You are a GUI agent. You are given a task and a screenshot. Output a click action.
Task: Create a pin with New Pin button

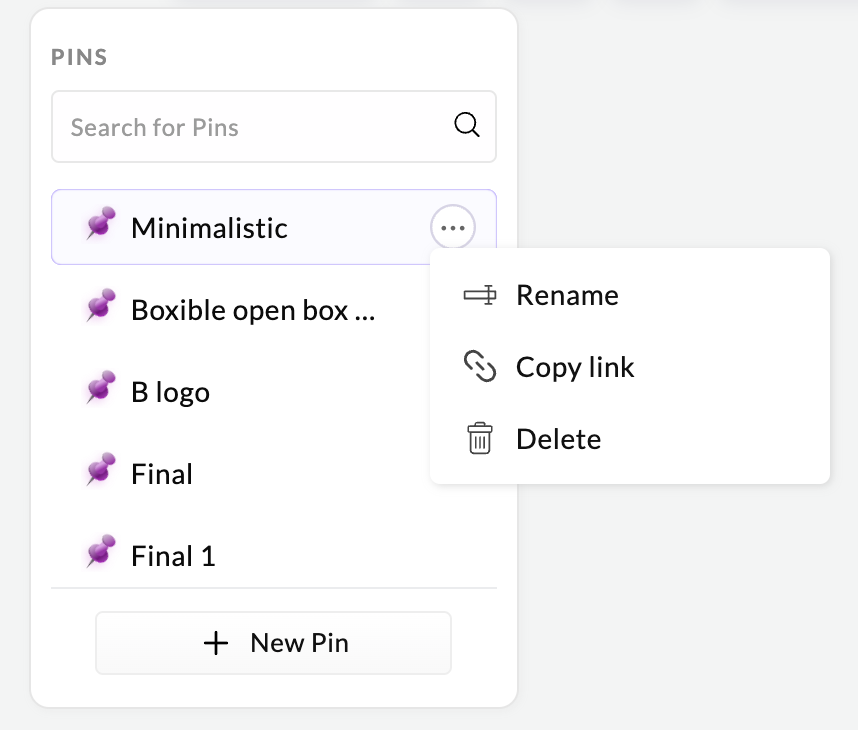point(274,643)
